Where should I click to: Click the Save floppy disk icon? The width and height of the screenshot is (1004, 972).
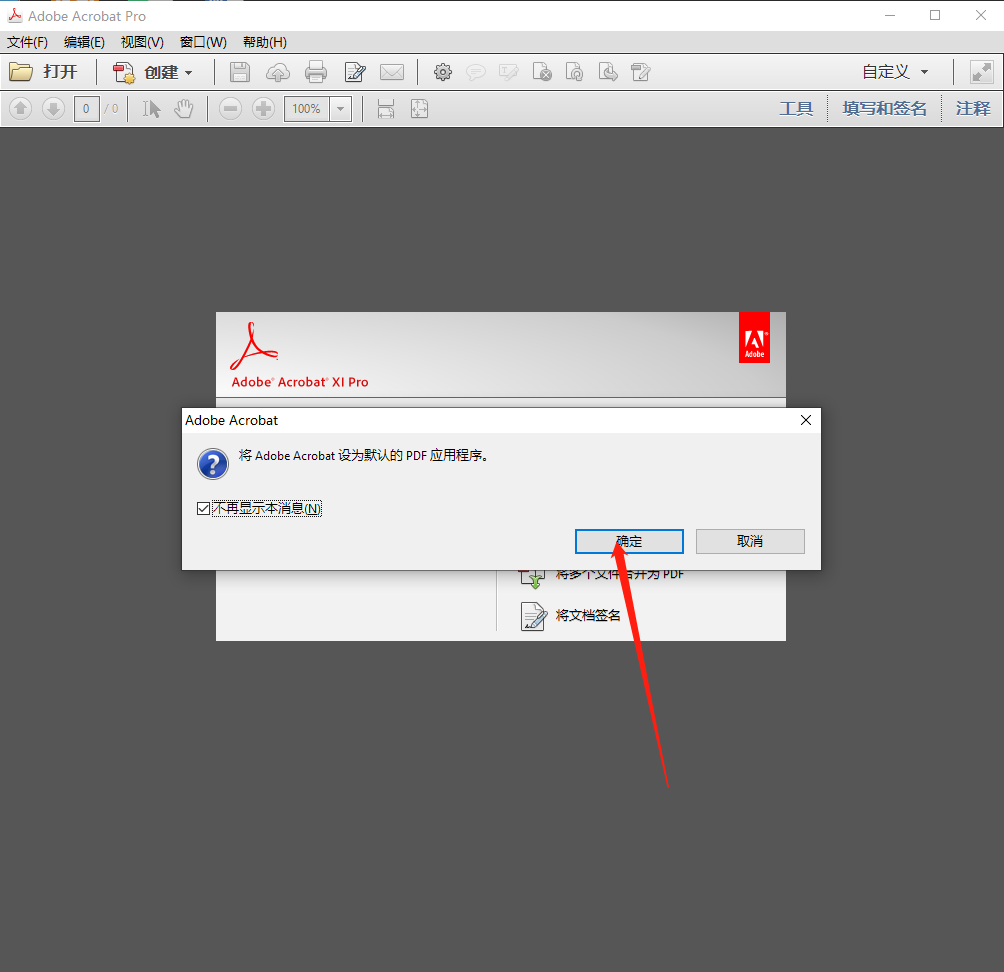click(x=239, y=72)
